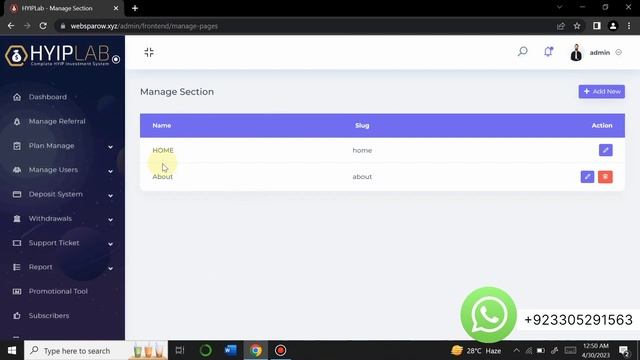Open the Subscribers sidebar entry
Viewport: 640px width, 360px height.
tap(49, 316)
